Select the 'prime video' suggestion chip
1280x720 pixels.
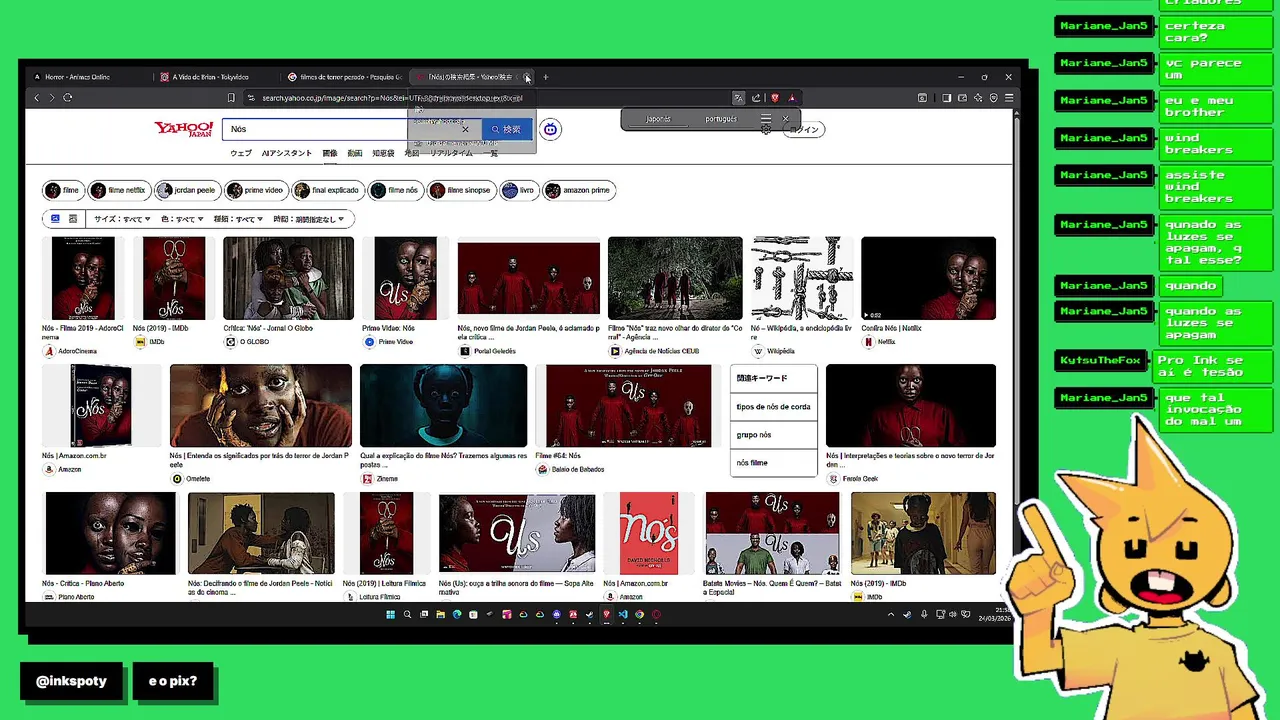click(255, 190)
